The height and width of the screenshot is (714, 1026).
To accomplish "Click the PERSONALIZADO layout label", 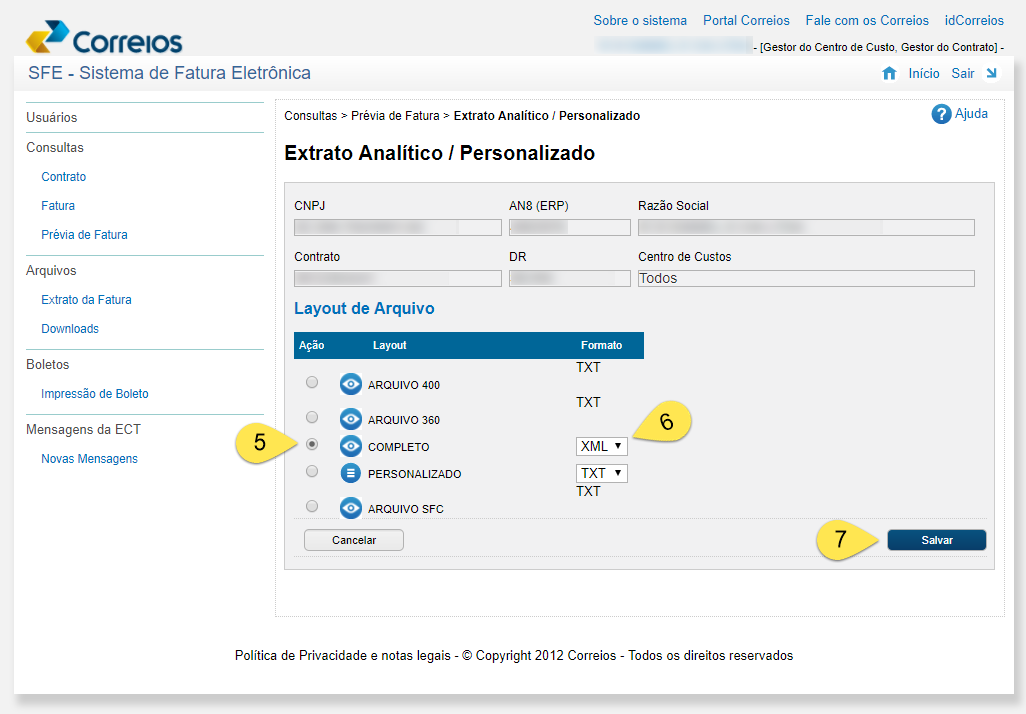I will click(414, 474).
